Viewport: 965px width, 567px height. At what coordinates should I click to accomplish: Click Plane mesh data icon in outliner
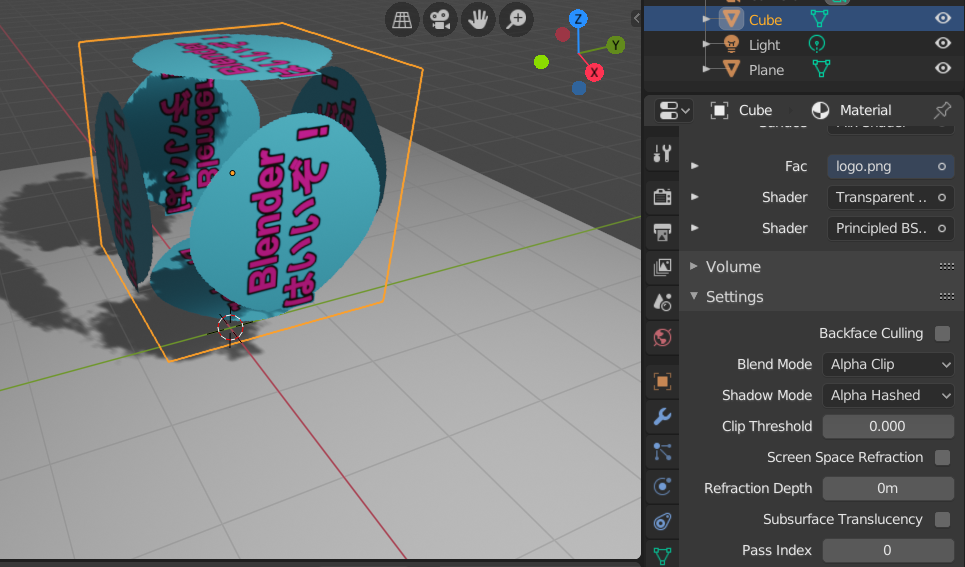click(821, 69)
